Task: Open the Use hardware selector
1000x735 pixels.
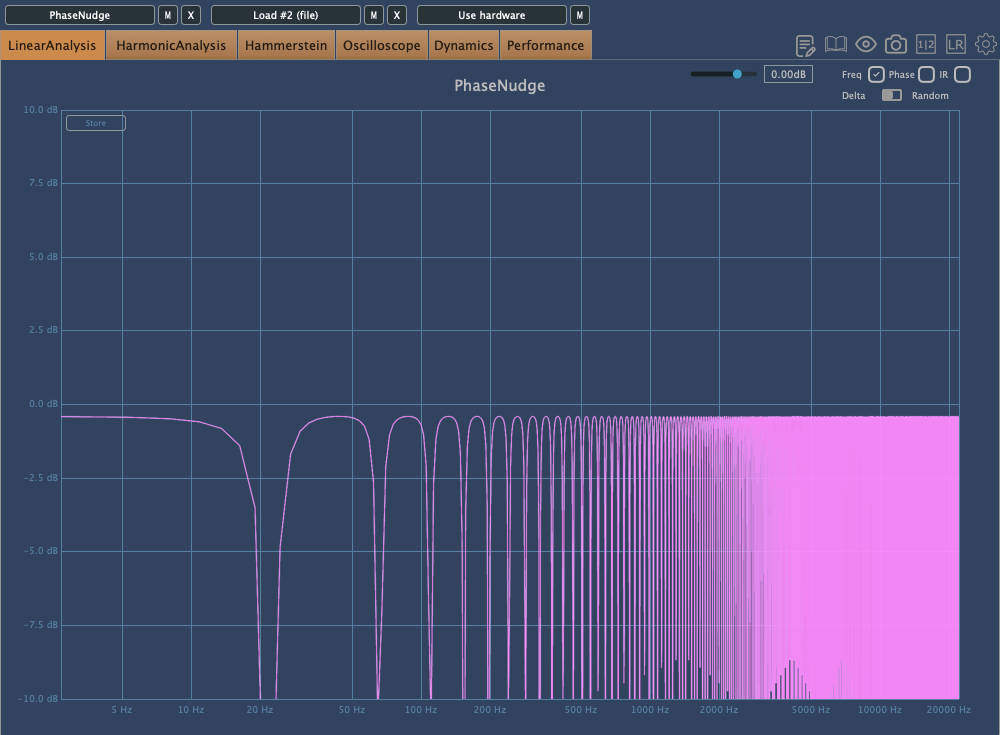Action: pos(491,15)
